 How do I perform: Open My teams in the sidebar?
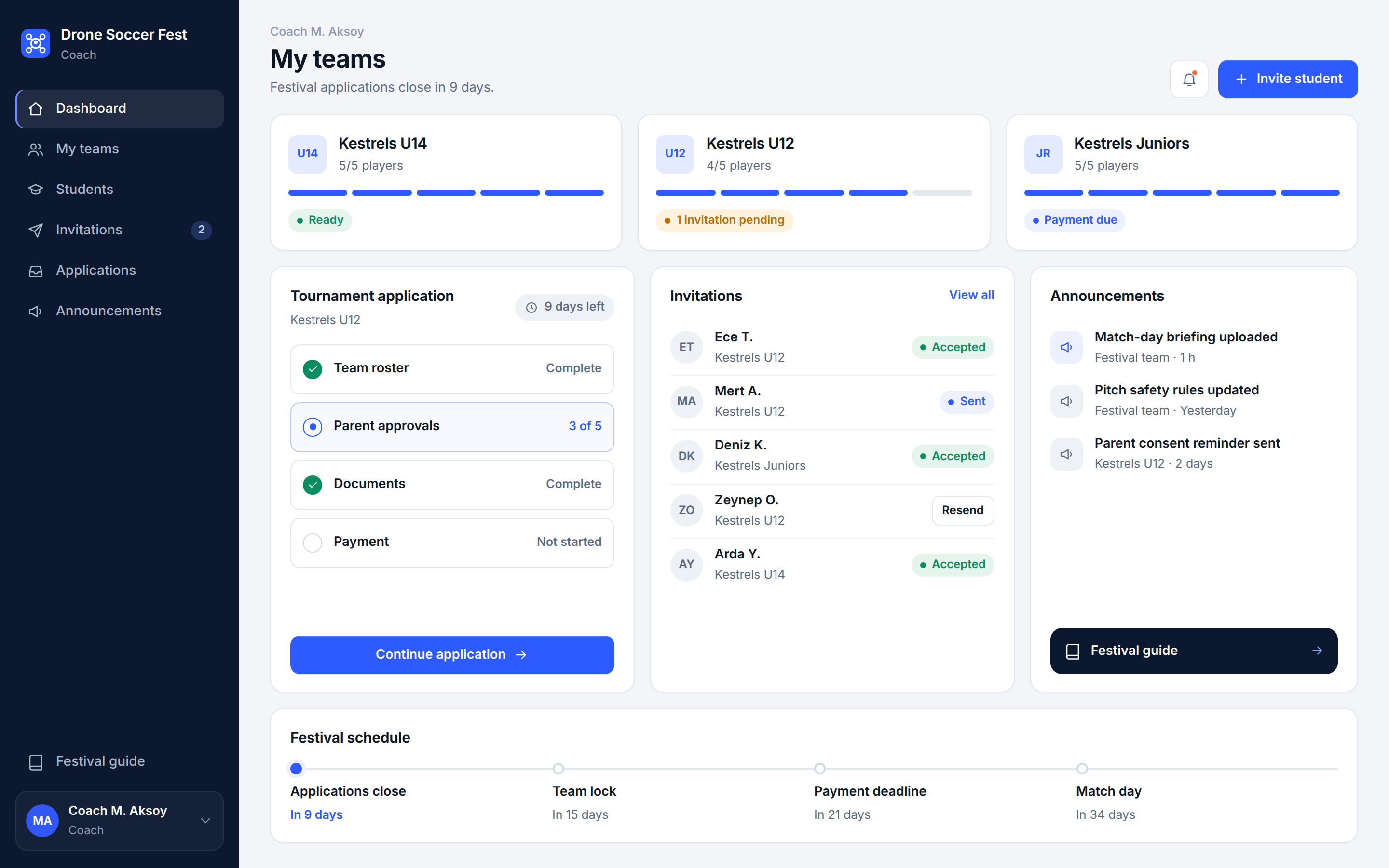click(120, 149)
